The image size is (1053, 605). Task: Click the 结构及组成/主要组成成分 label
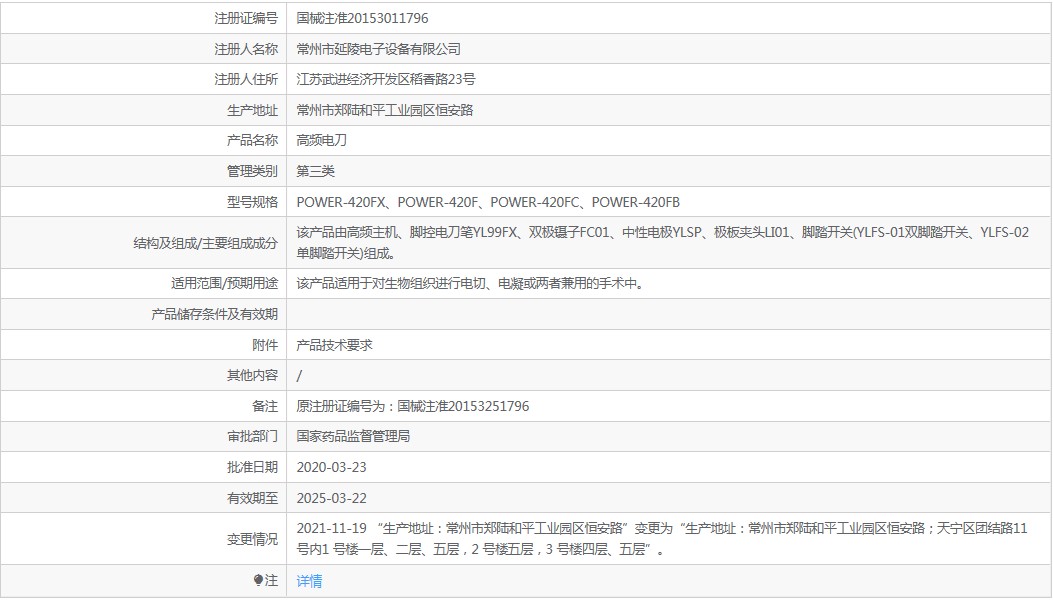(x=205, y=243)
